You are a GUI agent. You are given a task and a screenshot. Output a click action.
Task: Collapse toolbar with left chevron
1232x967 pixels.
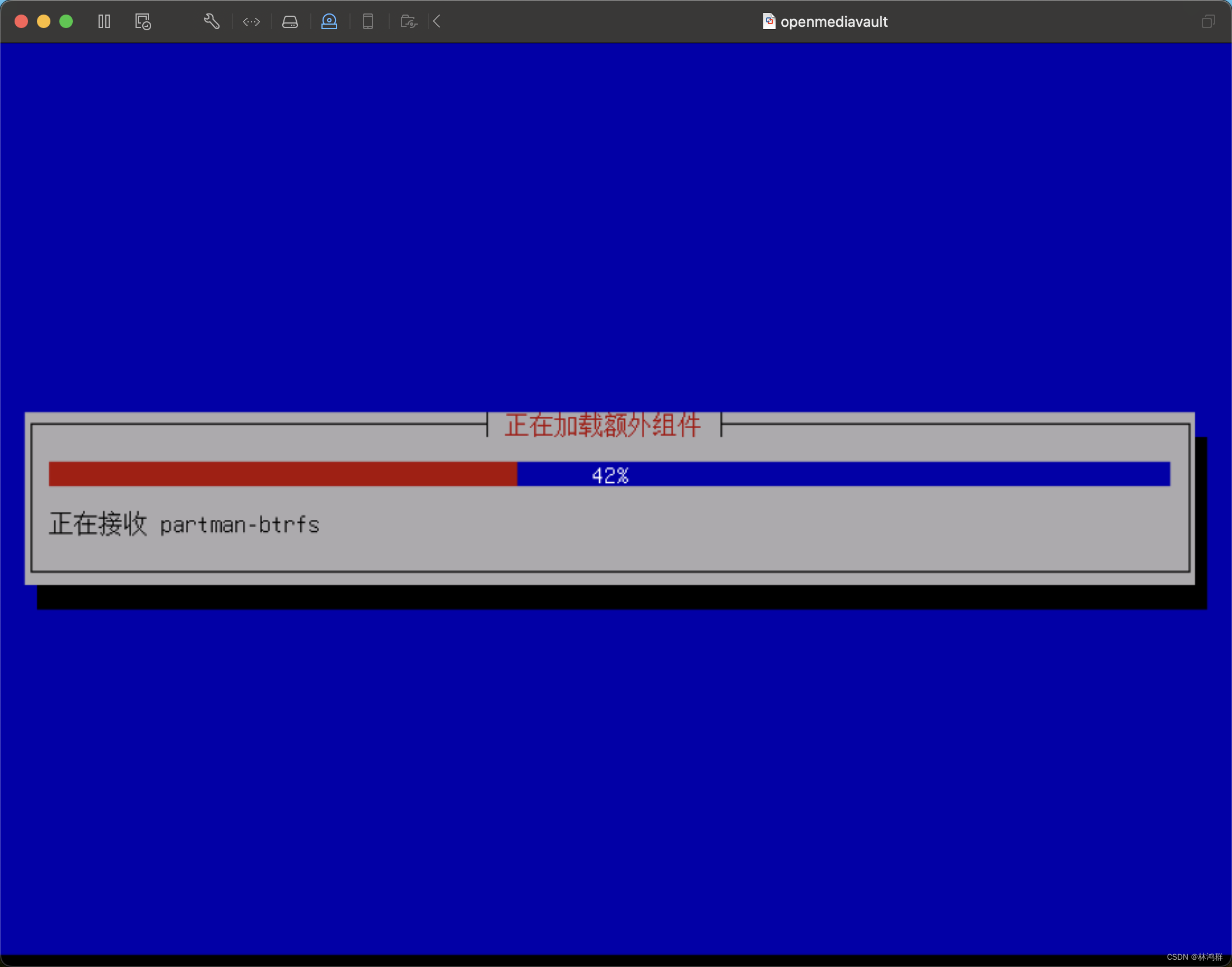click(x=437, y=21)
